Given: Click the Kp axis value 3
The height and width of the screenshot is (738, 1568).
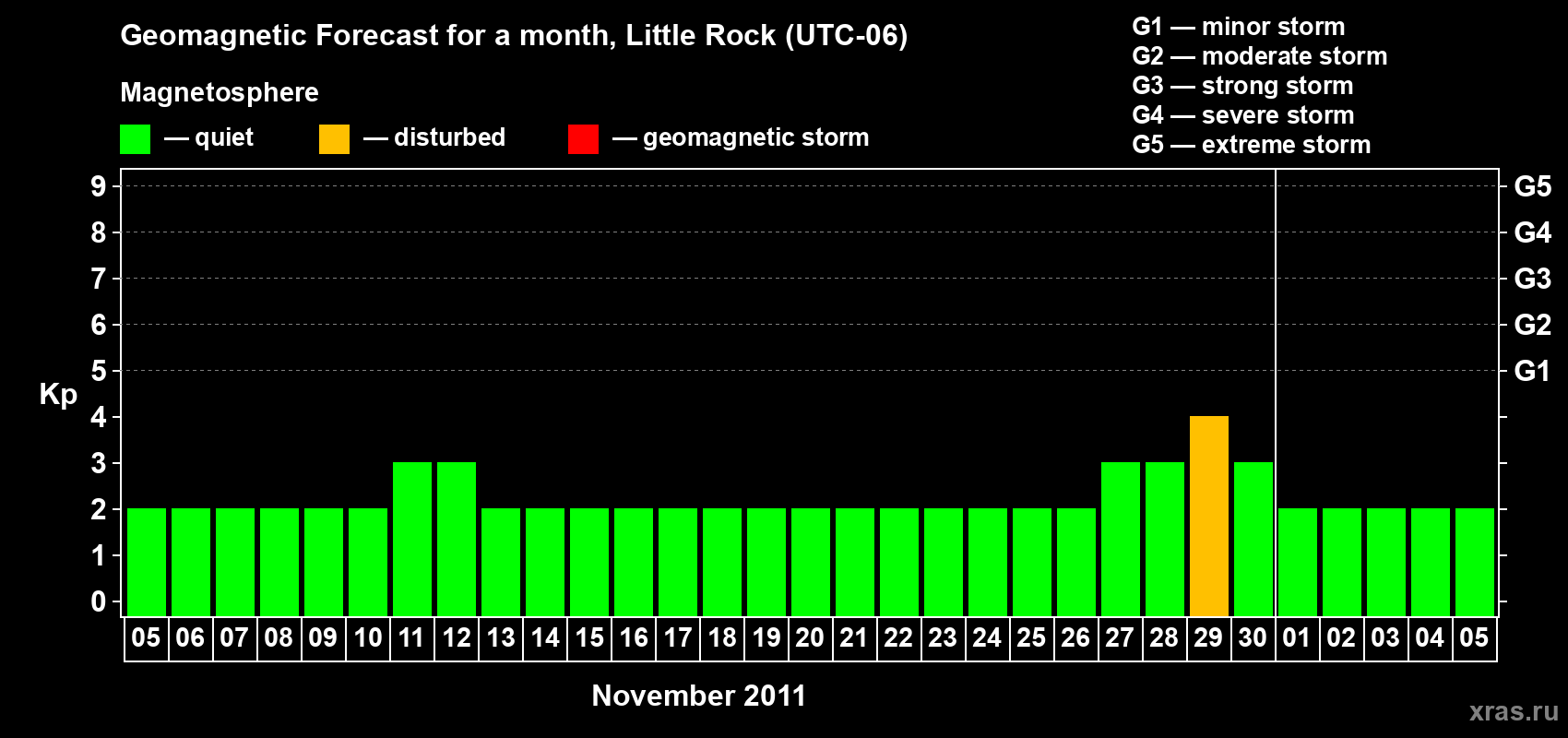Looking at the screenshot, I should point(99,463).
